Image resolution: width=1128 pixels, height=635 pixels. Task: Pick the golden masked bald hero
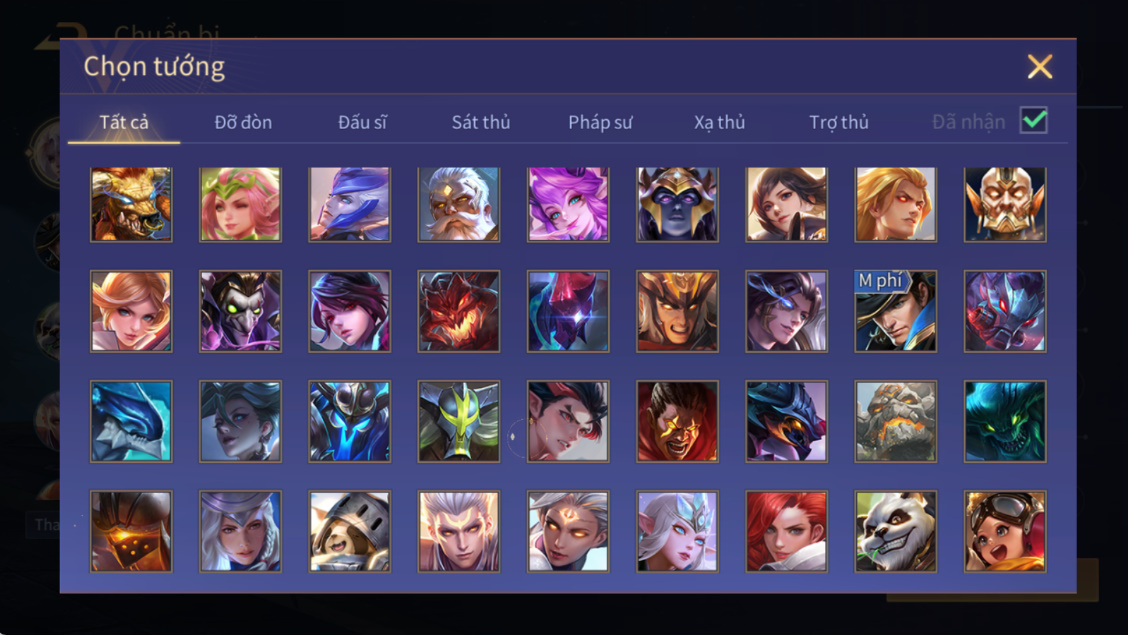tap(1005, 204)
